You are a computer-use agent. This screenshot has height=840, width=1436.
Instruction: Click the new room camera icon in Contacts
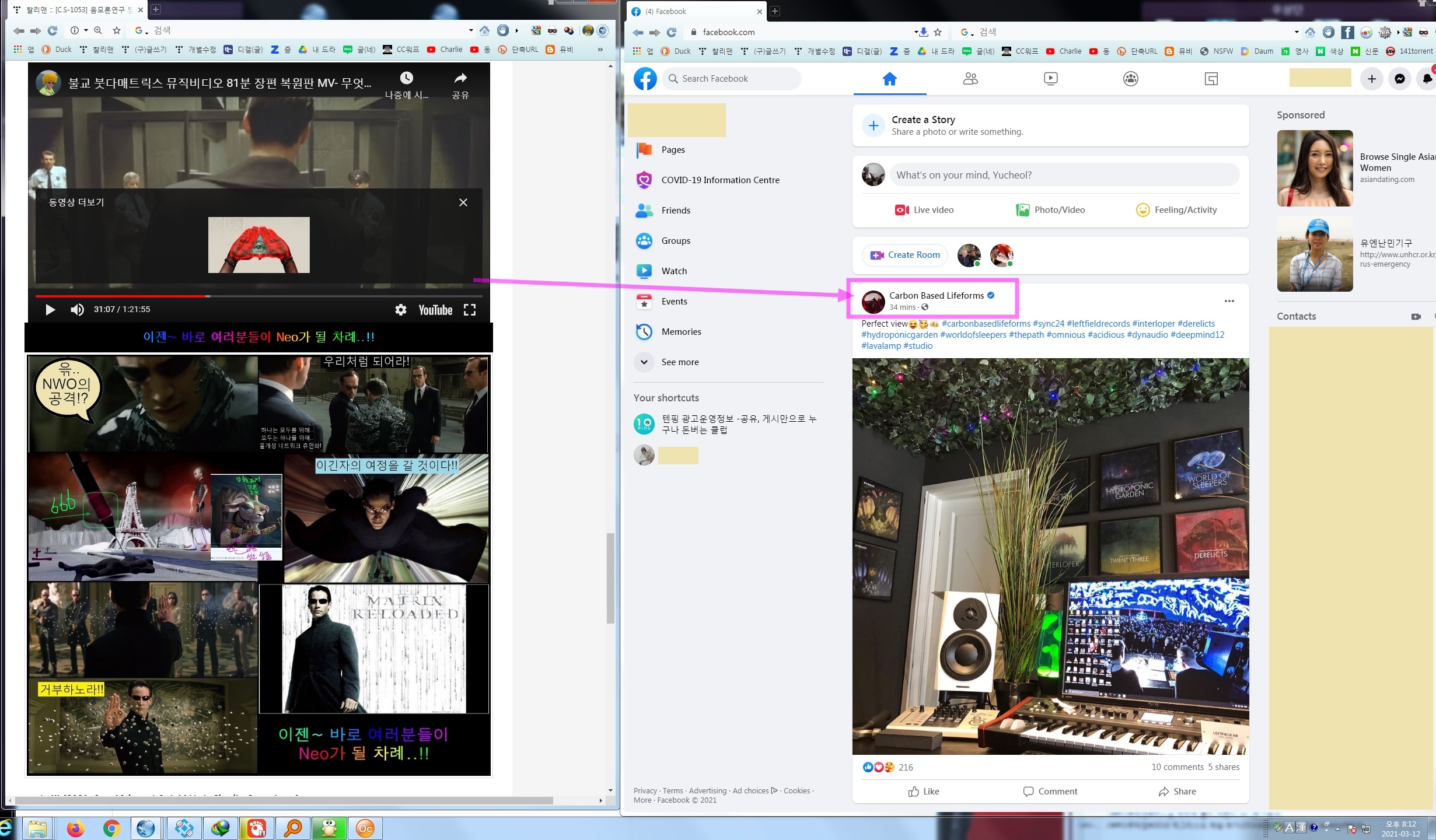1416,317
